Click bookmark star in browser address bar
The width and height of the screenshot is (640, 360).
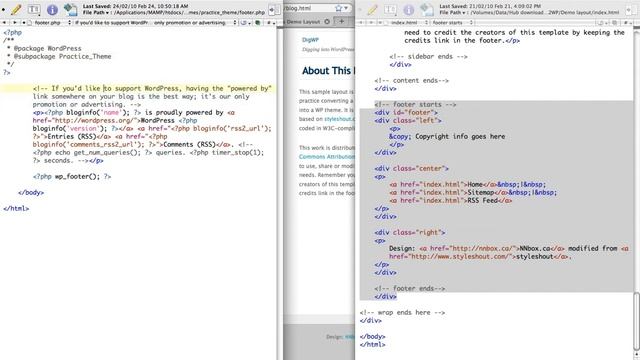point(338,8)
